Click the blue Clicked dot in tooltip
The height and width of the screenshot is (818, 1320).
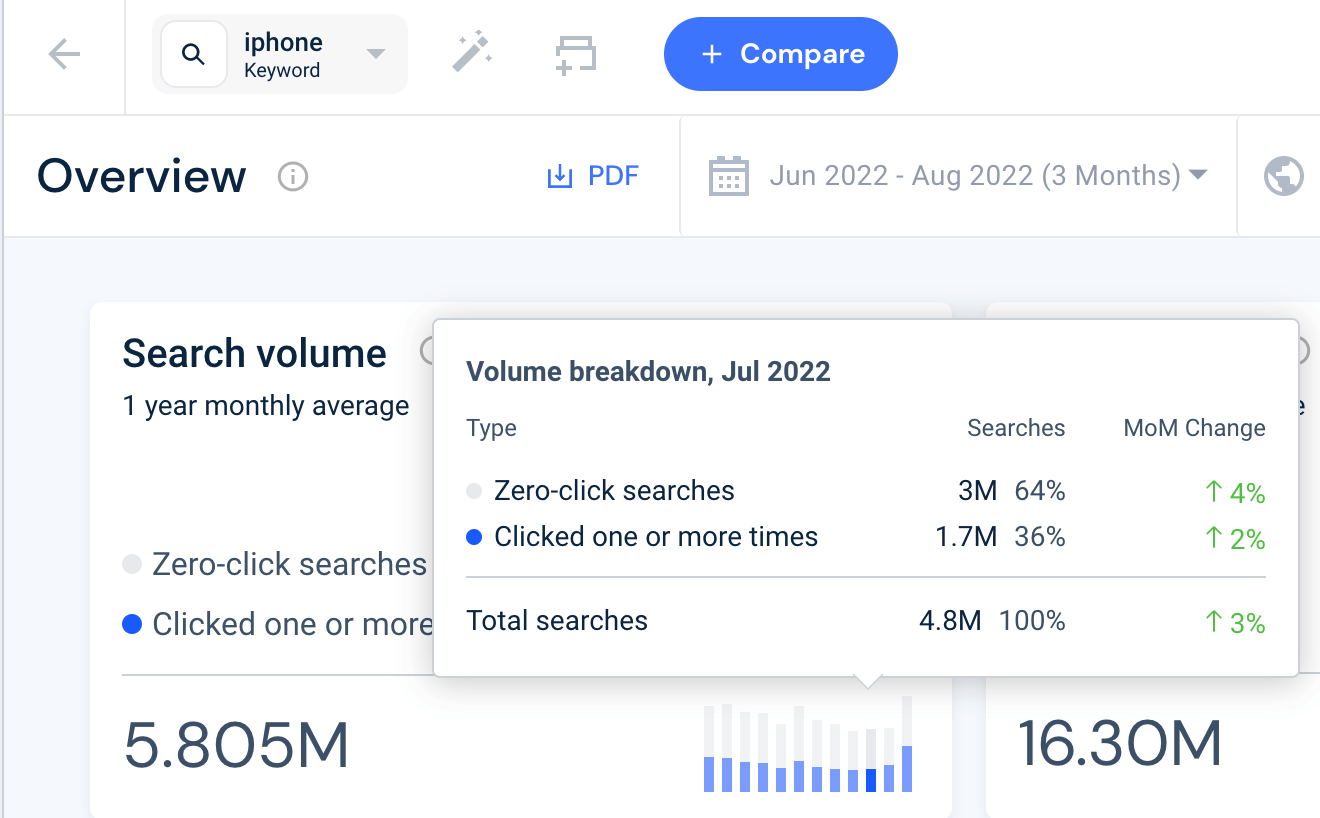click(x=475, y=537)
